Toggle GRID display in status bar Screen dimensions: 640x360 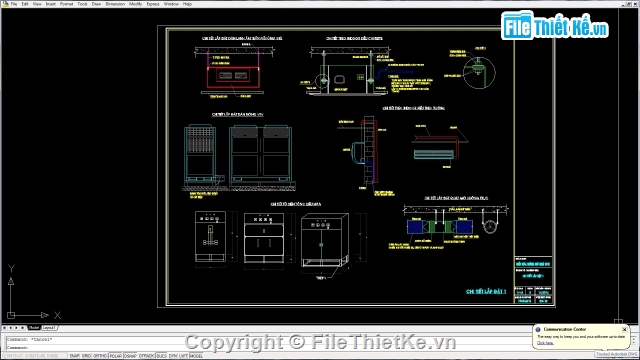[87, 356]
